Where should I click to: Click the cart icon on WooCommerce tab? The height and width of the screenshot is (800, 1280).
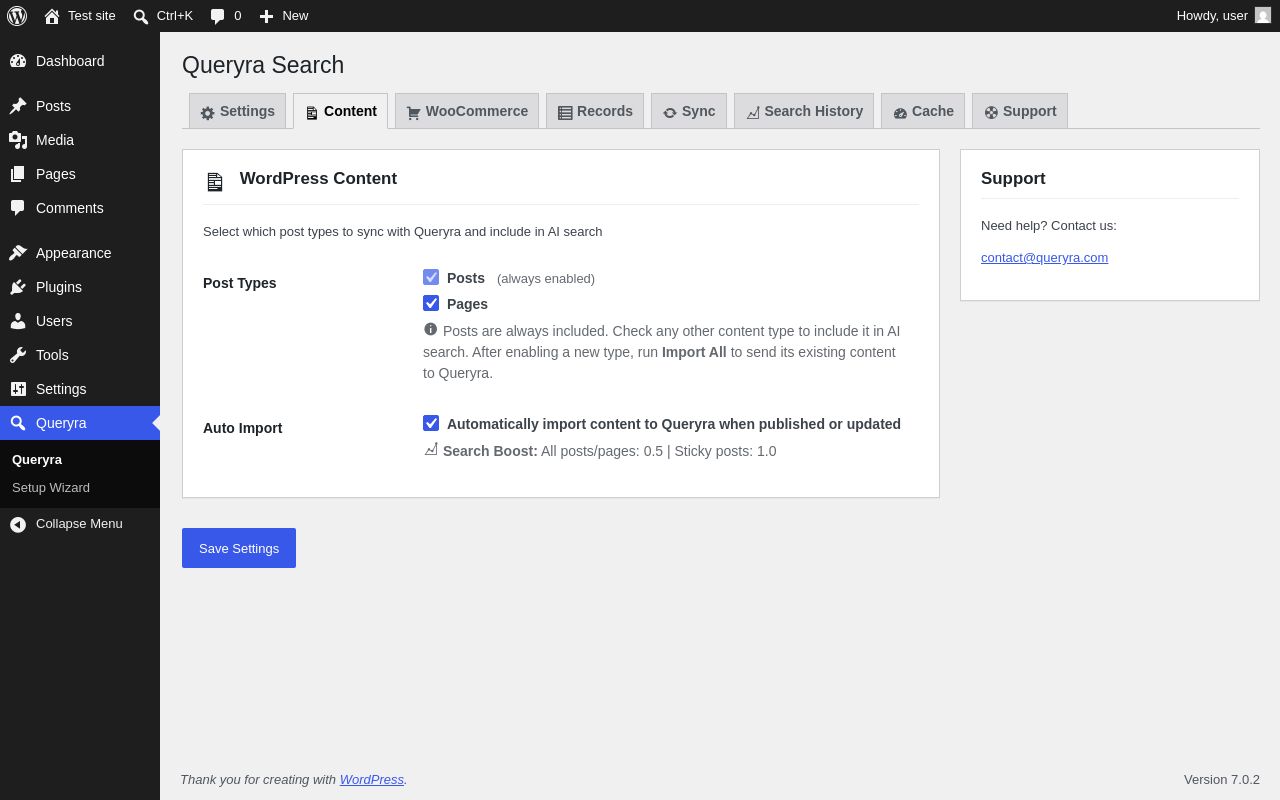pos(414,113)
